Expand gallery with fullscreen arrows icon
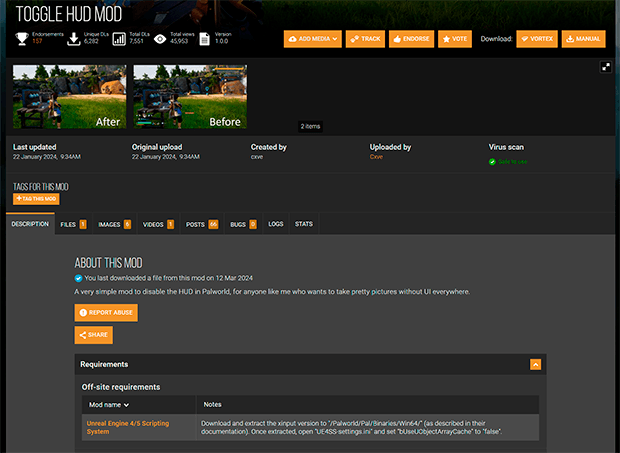Screen dimensions: 620x453 click(606, 67)
